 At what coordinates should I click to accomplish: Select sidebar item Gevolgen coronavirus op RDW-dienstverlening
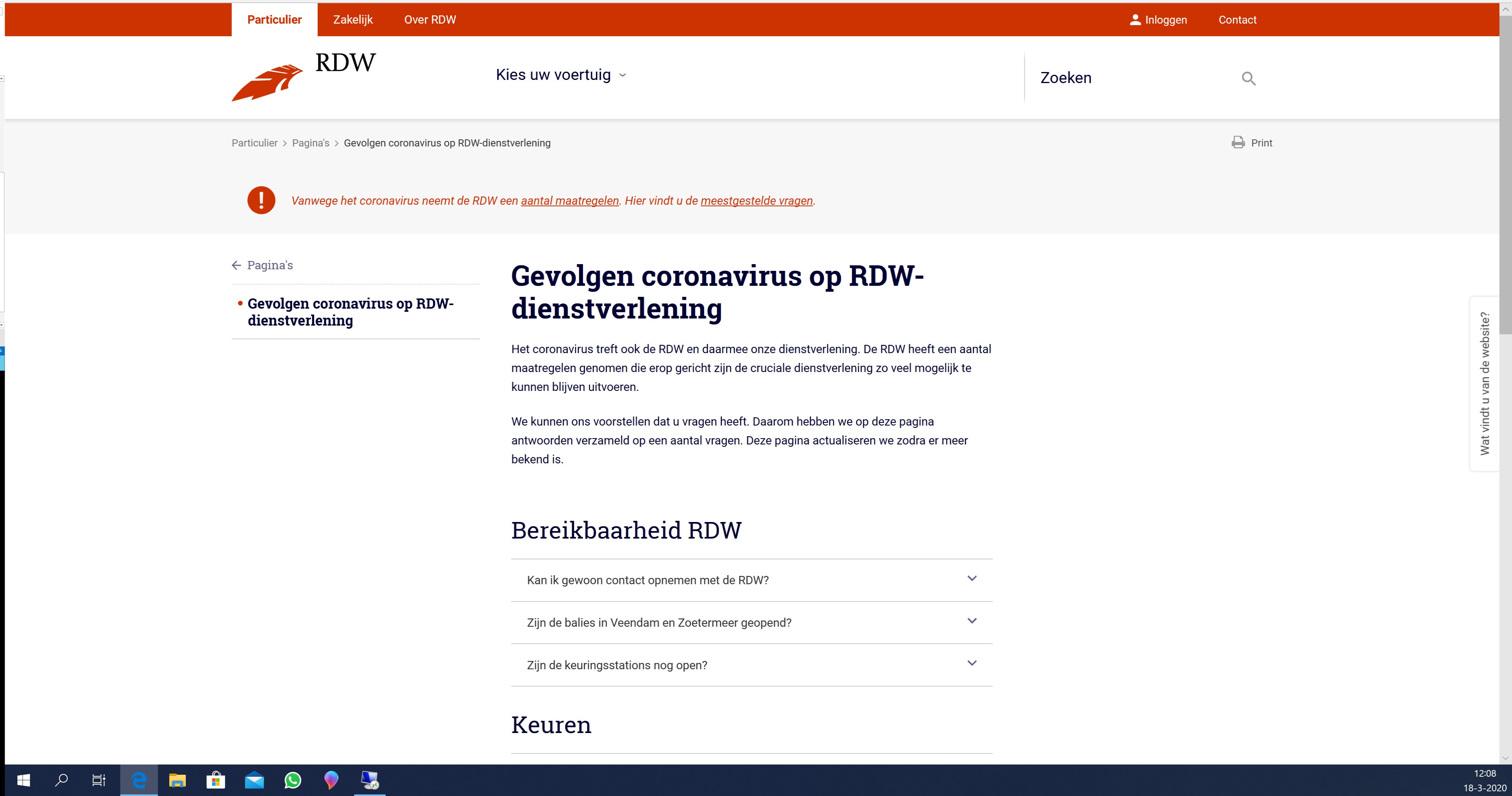click(x=350, y=312)
